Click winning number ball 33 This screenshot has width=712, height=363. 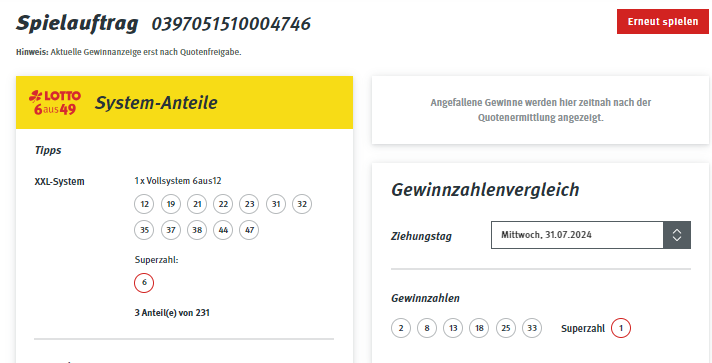pos(532,328)
